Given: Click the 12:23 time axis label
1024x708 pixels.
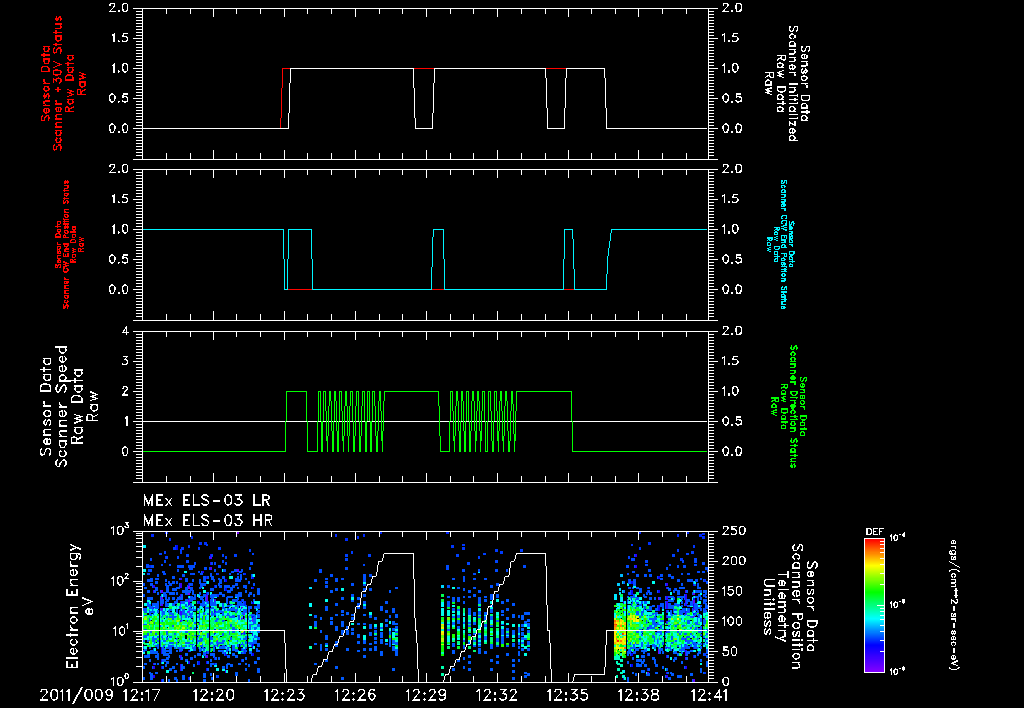Looking at the screenshot, I should click(285, 695).
